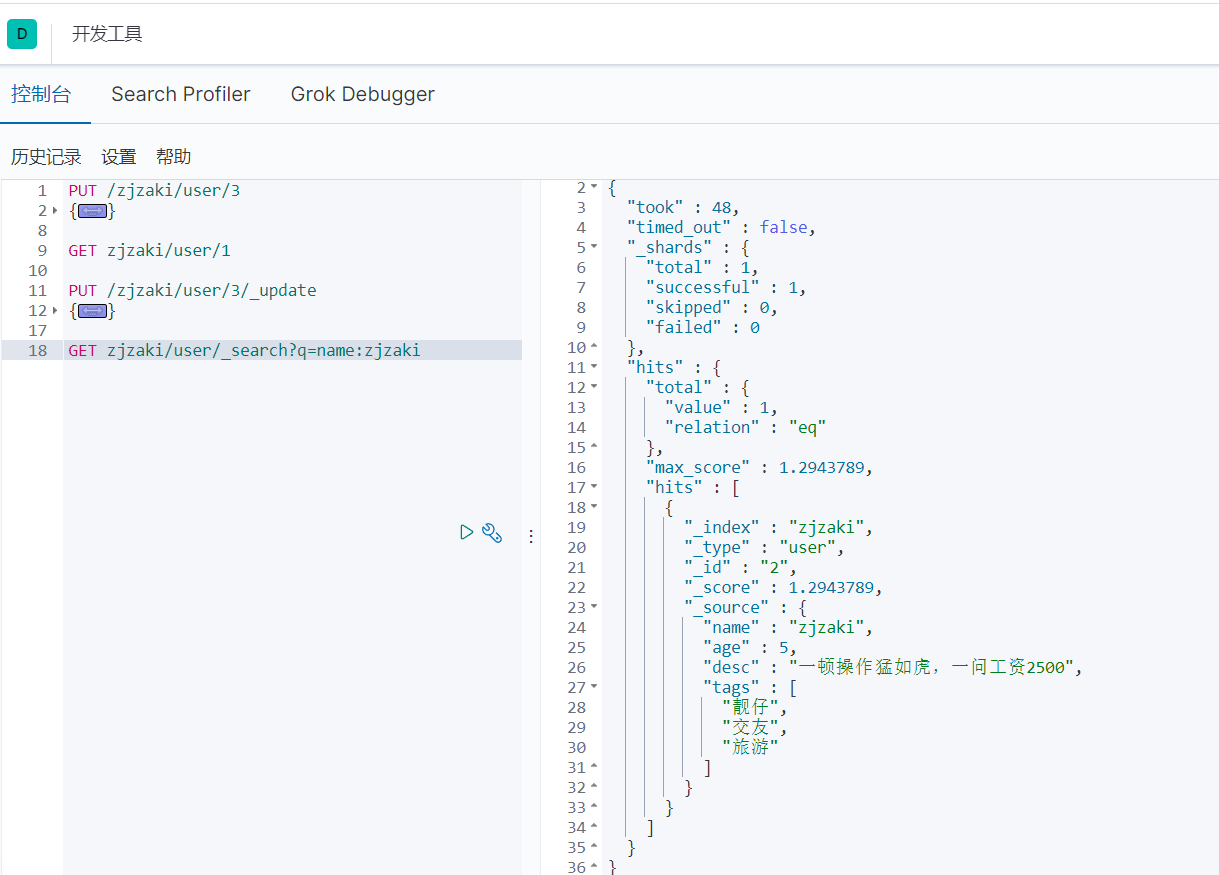Collapse the root object at output line 2

tap(594, 187)
